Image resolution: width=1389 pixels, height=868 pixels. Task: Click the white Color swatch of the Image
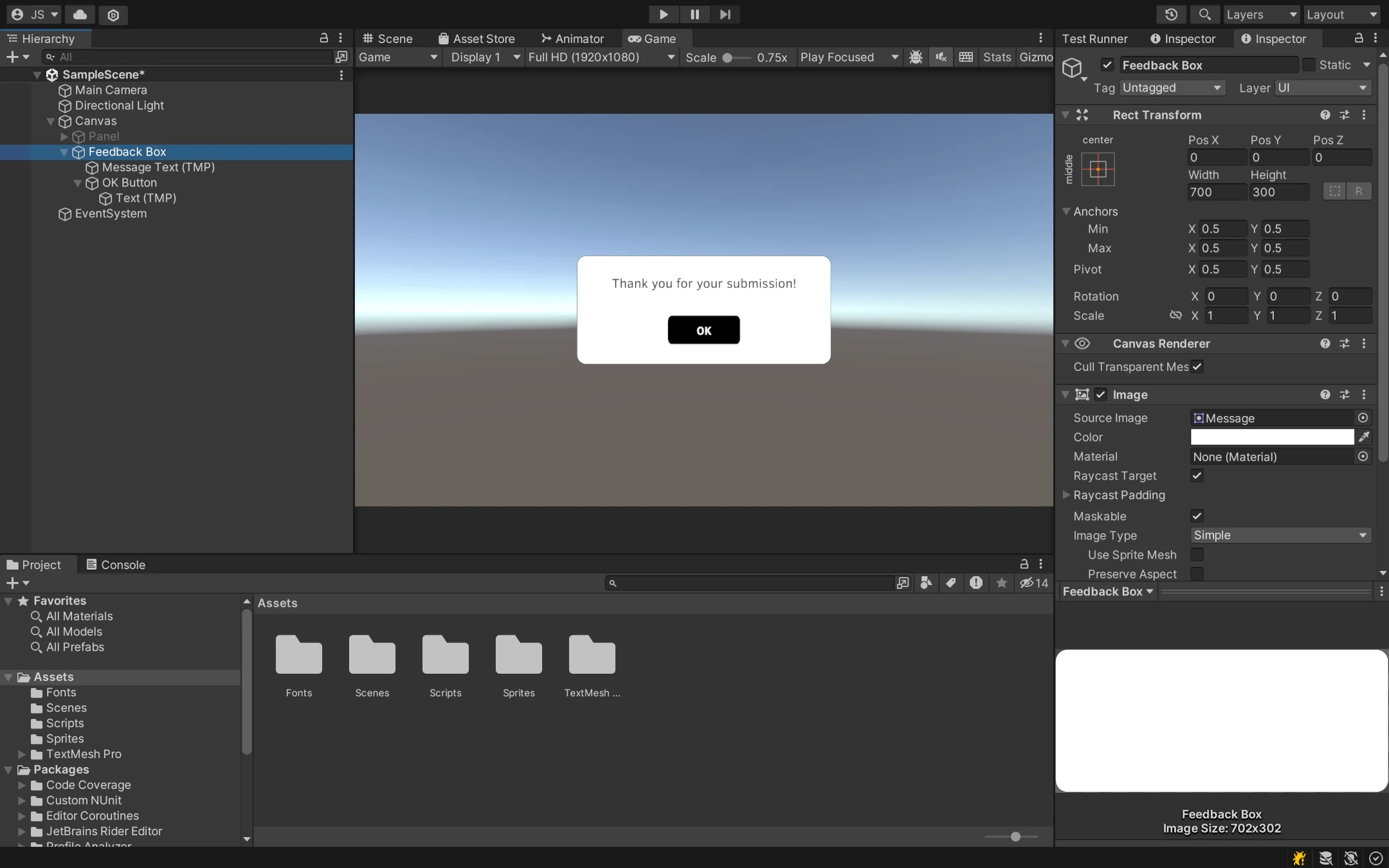coord(1271,437)
